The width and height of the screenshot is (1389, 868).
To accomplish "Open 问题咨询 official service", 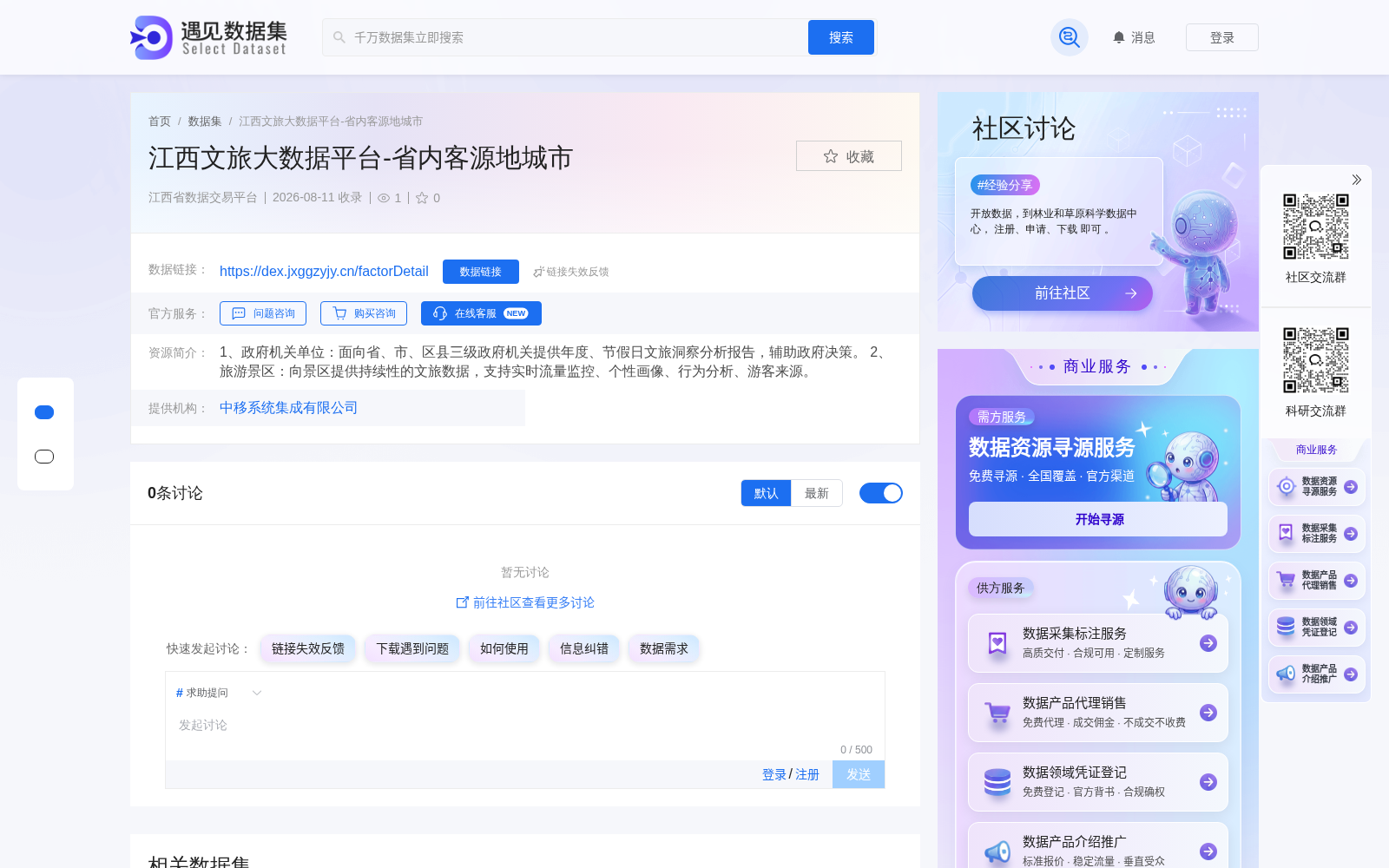I will (x=263, y=313).
